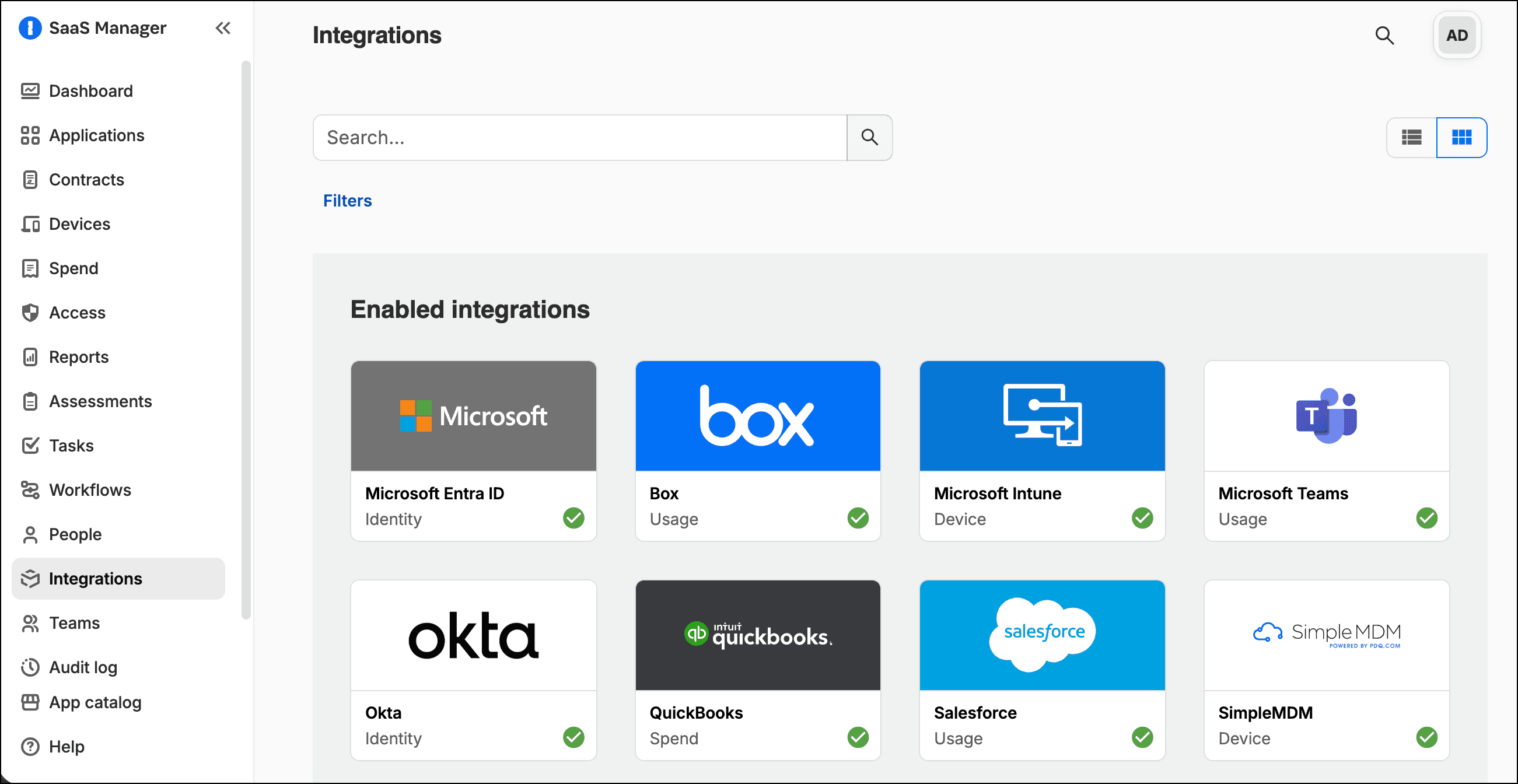This screenshot has width=1518, height=784.
Task: Open the QuickBooks integration card
Action: [757, 670]
